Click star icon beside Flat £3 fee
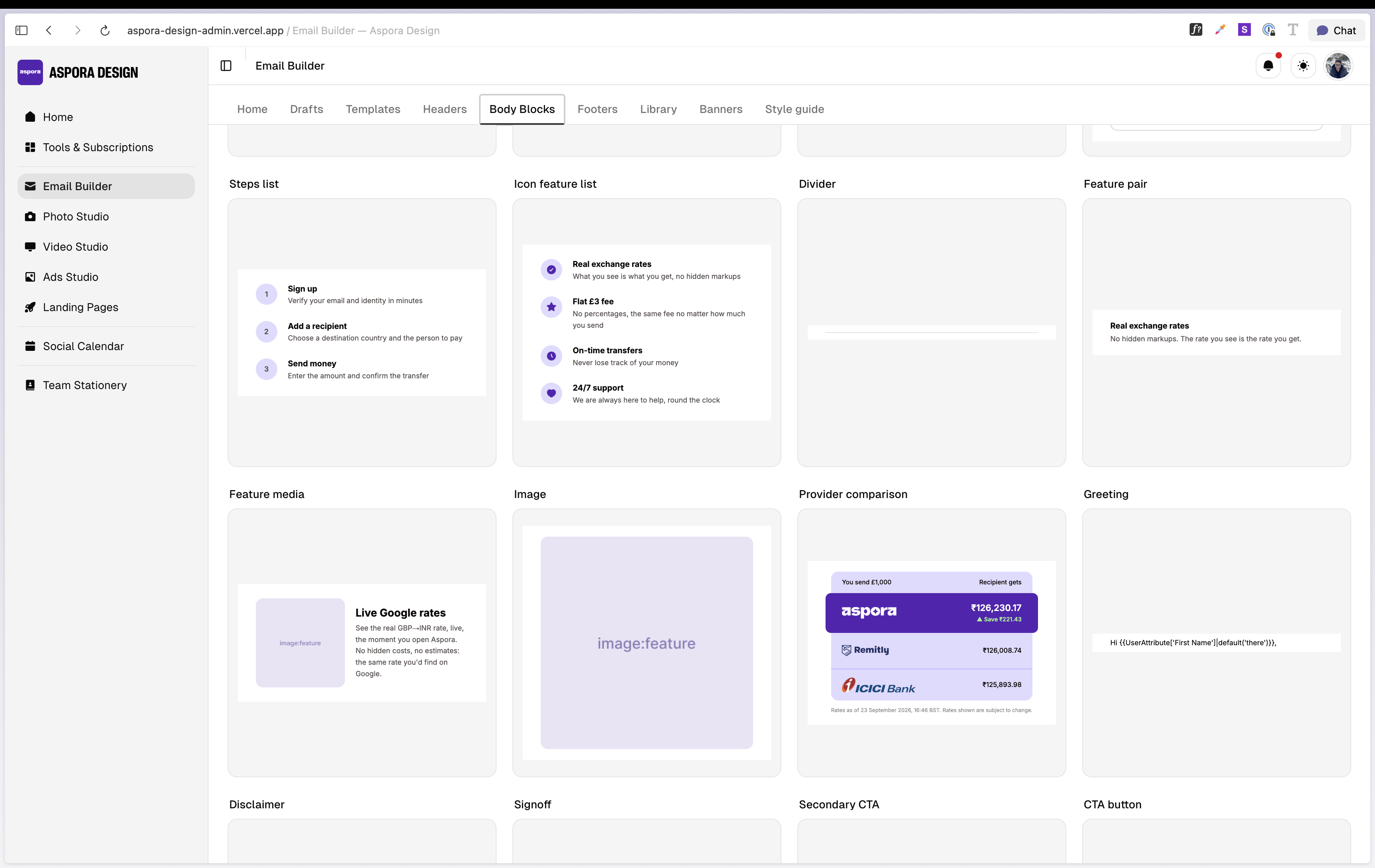 pos(551,307)
